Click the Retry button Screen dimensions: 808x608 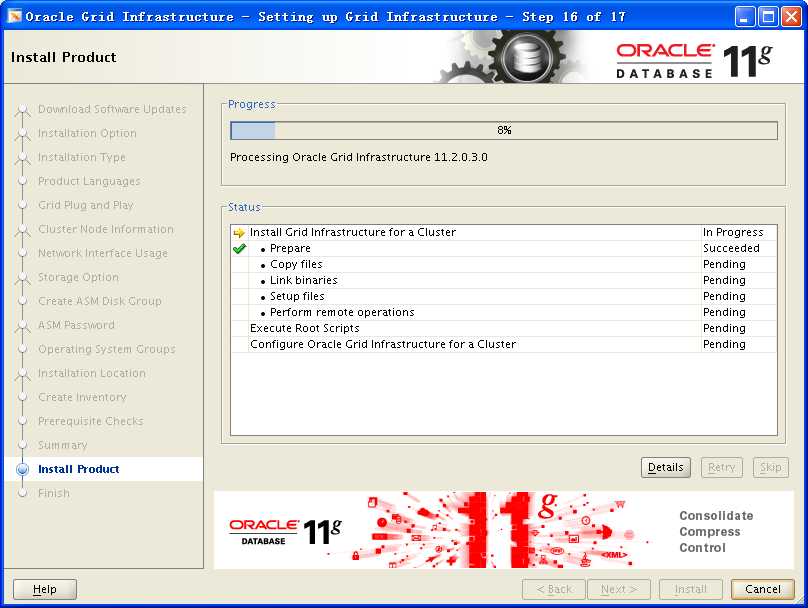tap(721, 467)
